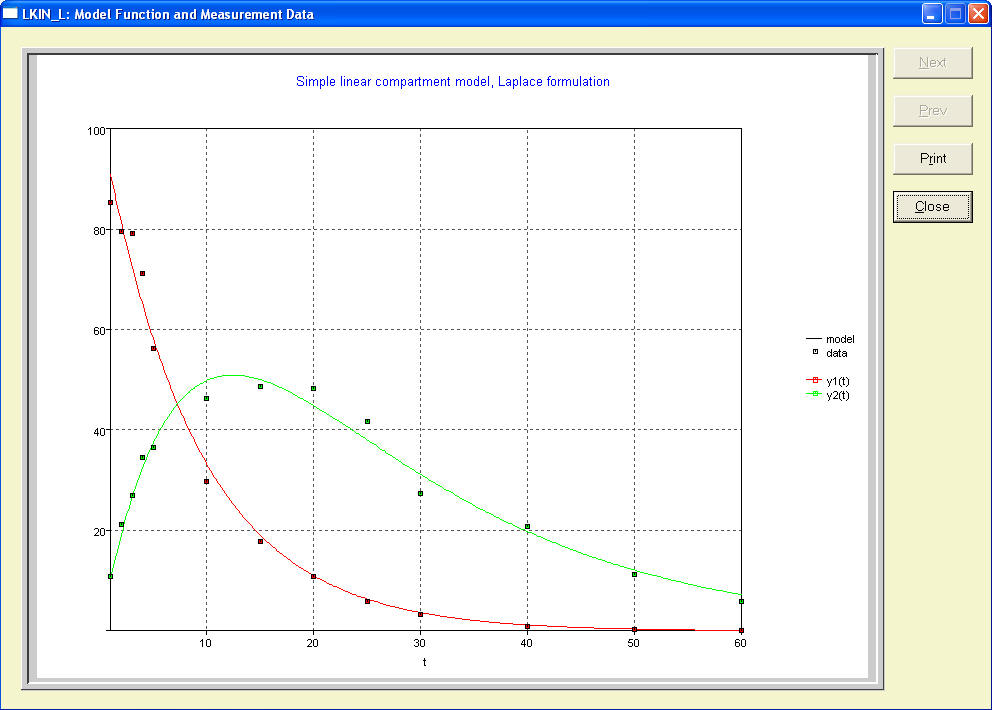
Task: Select the 'data' square marker in legend
Action: (816, 353)
